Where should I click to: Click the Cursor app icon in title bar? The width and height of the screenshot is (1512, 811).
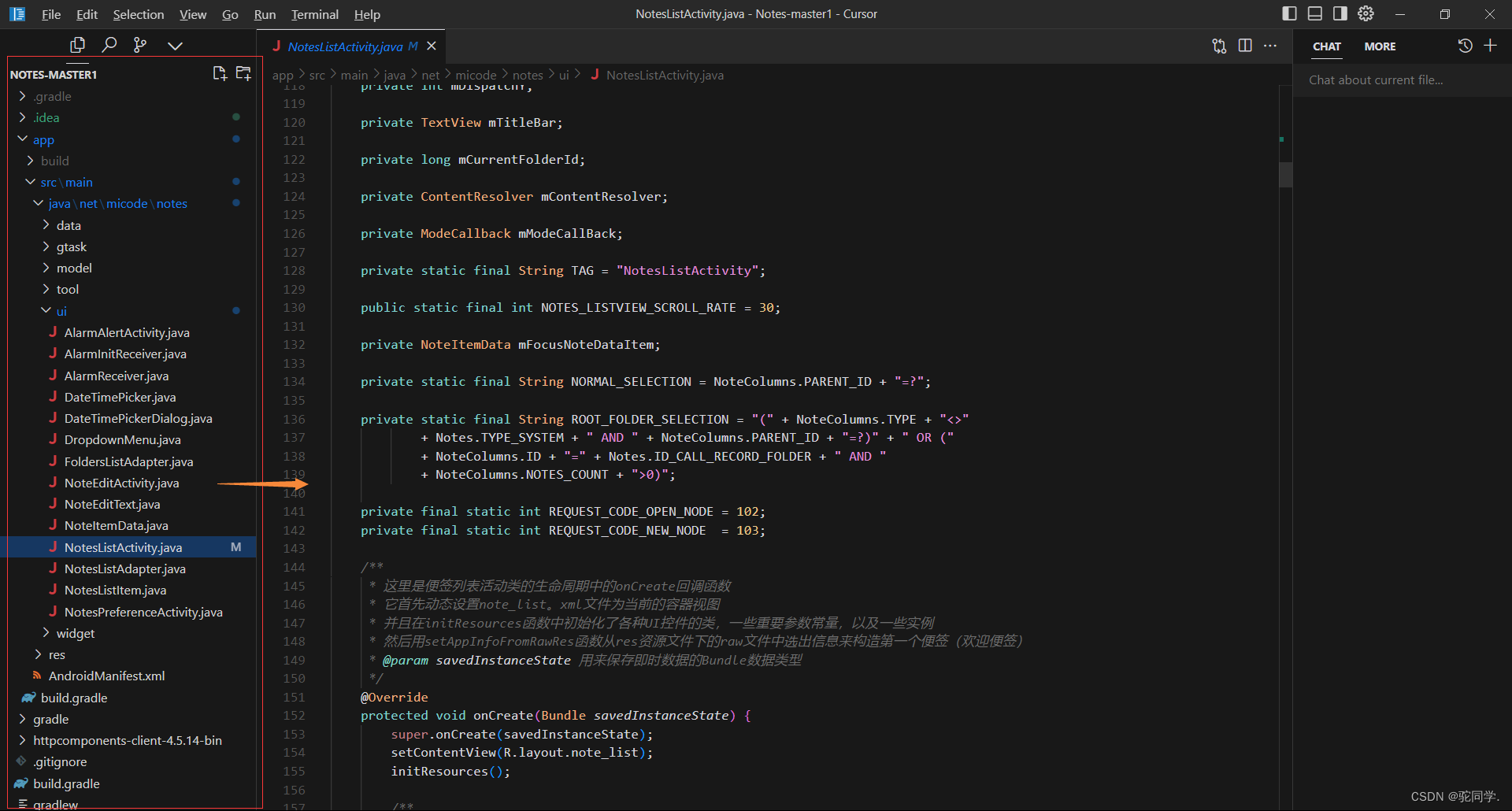(x=17, y=13)
